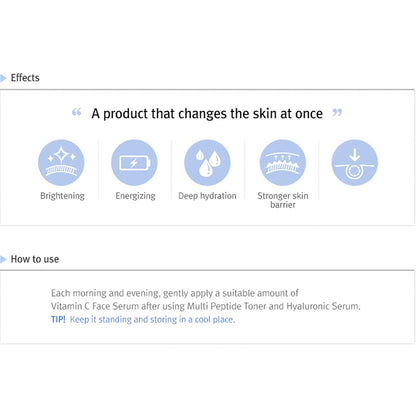This screenshot has width=416, height=416.
Task: Select the Brightening label text
Action: tap(62, 196)
